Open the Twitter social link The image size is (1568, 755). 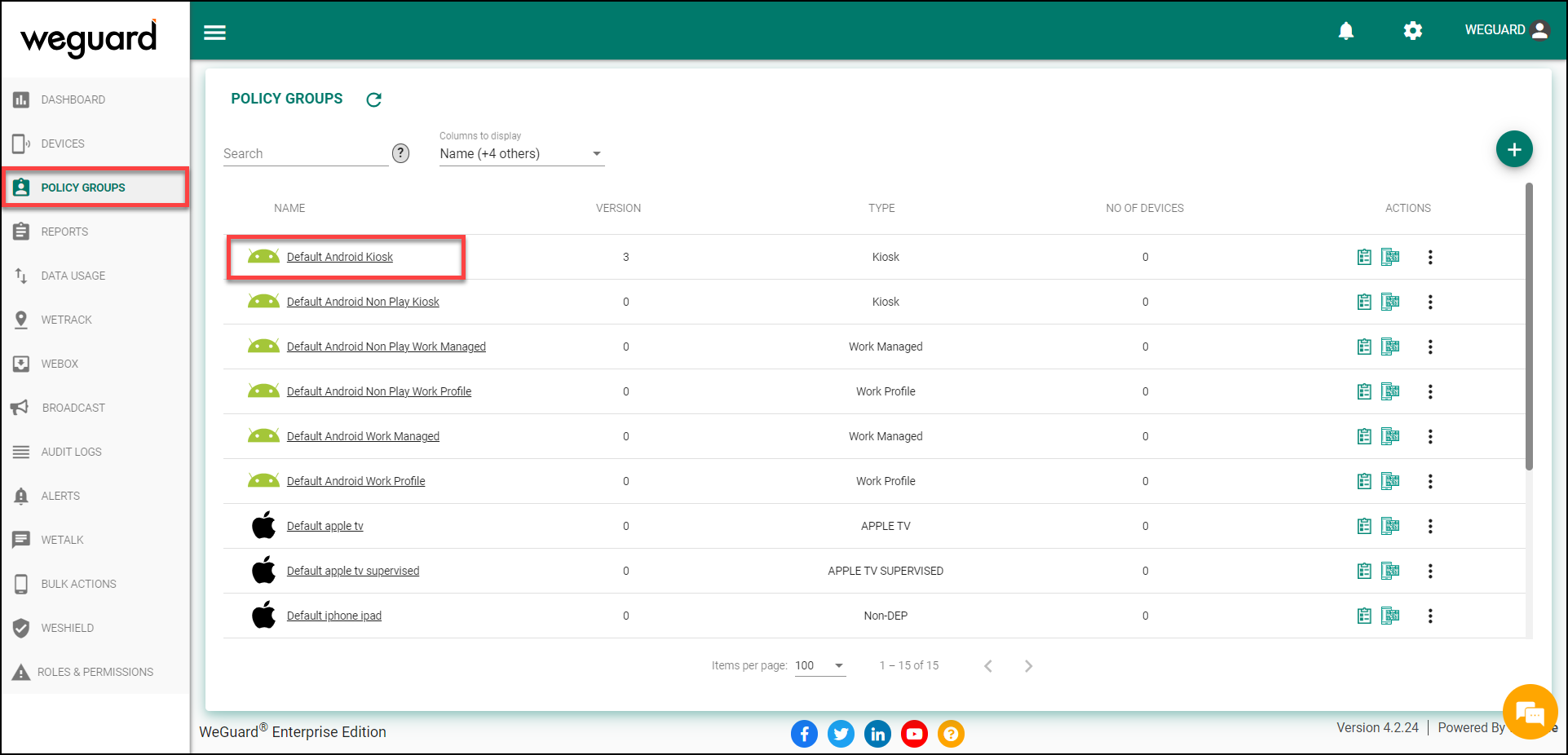coord(841,734)
